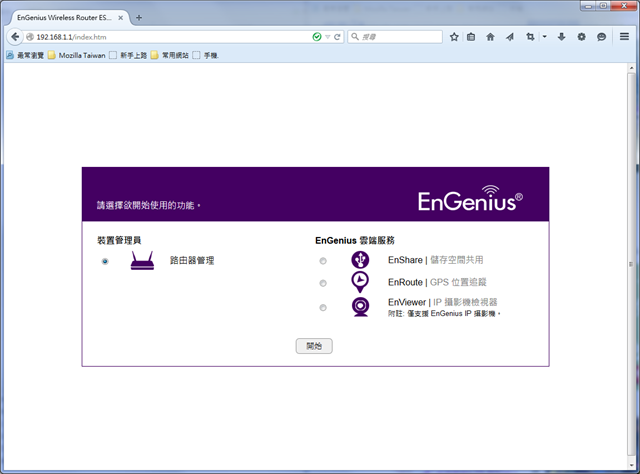Click the EnShare USB icon

coord(360,260)
